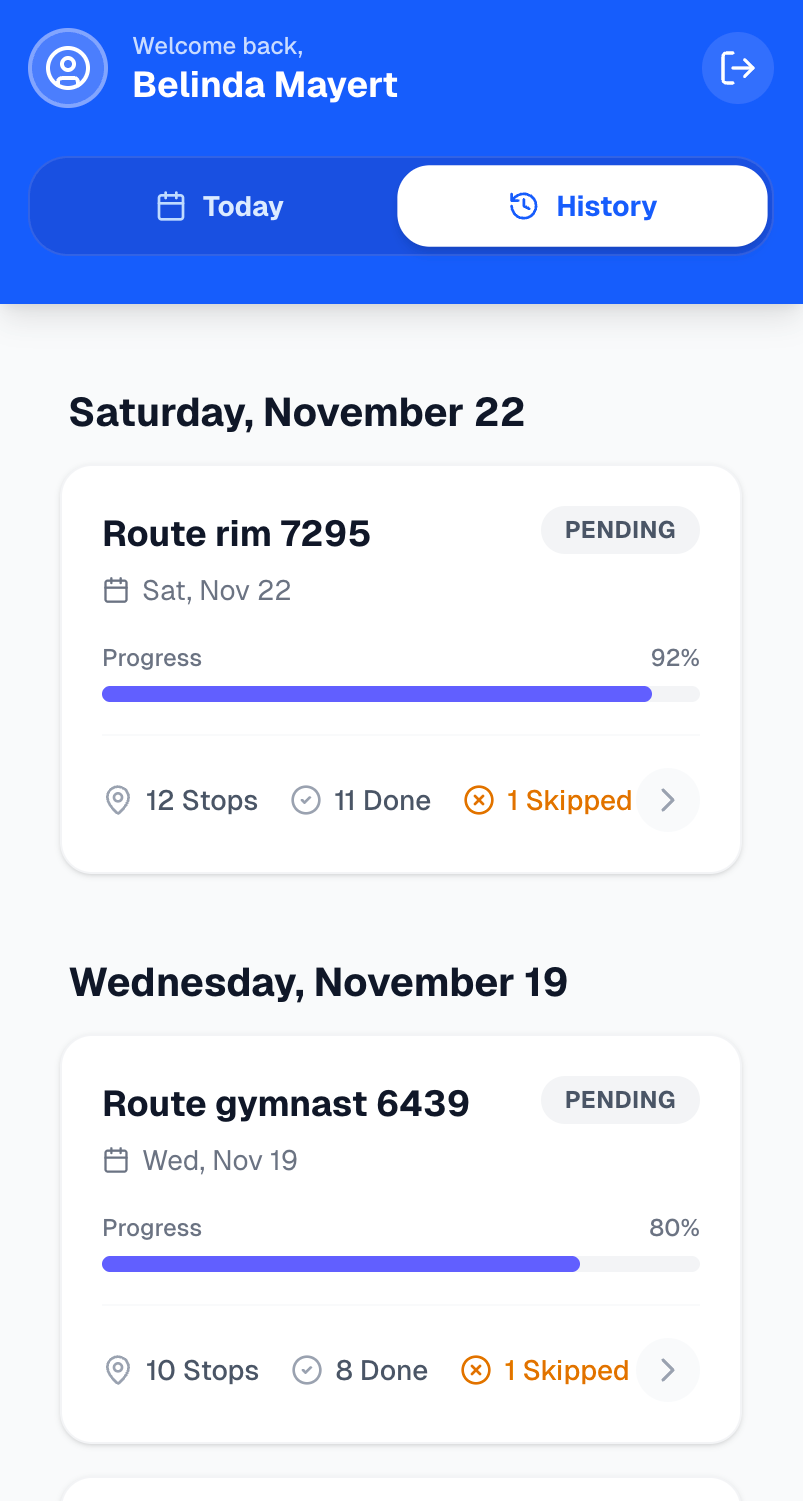The height and width of the screenshot is (1501, 803).
Task: Toggle the PENDING status badge on Route gymnast 6439
Action: [x=620, y=1100]
